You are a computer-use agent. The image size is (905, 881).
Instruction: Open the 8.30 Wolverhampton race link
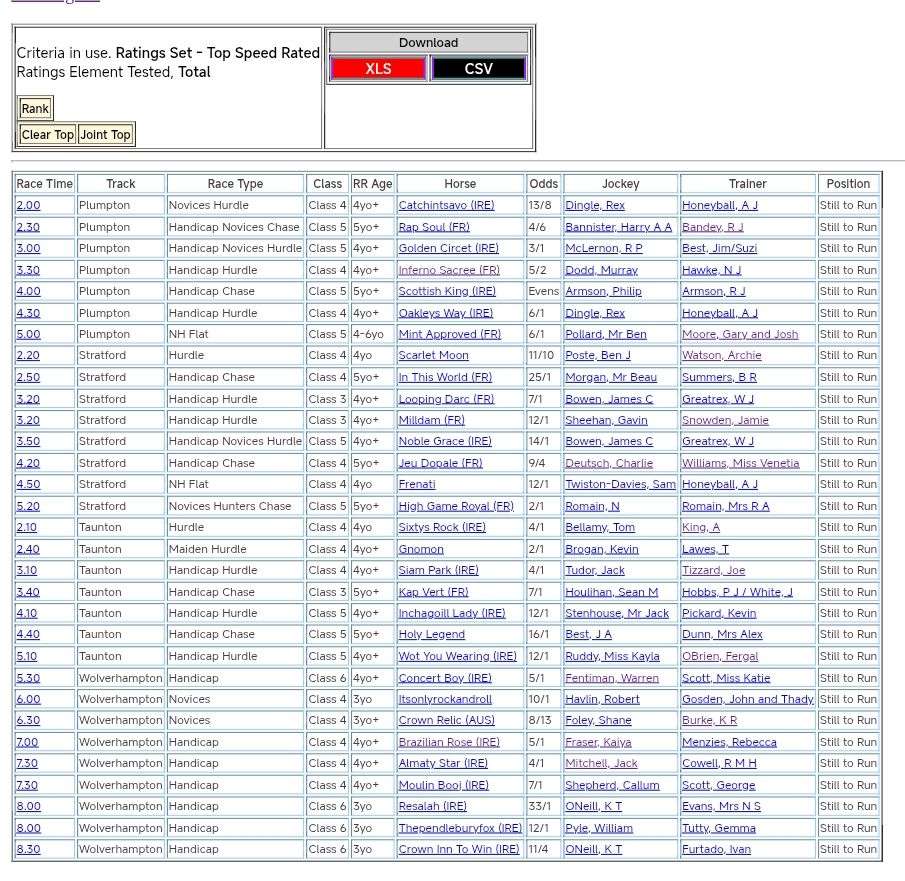click(28, 849)
